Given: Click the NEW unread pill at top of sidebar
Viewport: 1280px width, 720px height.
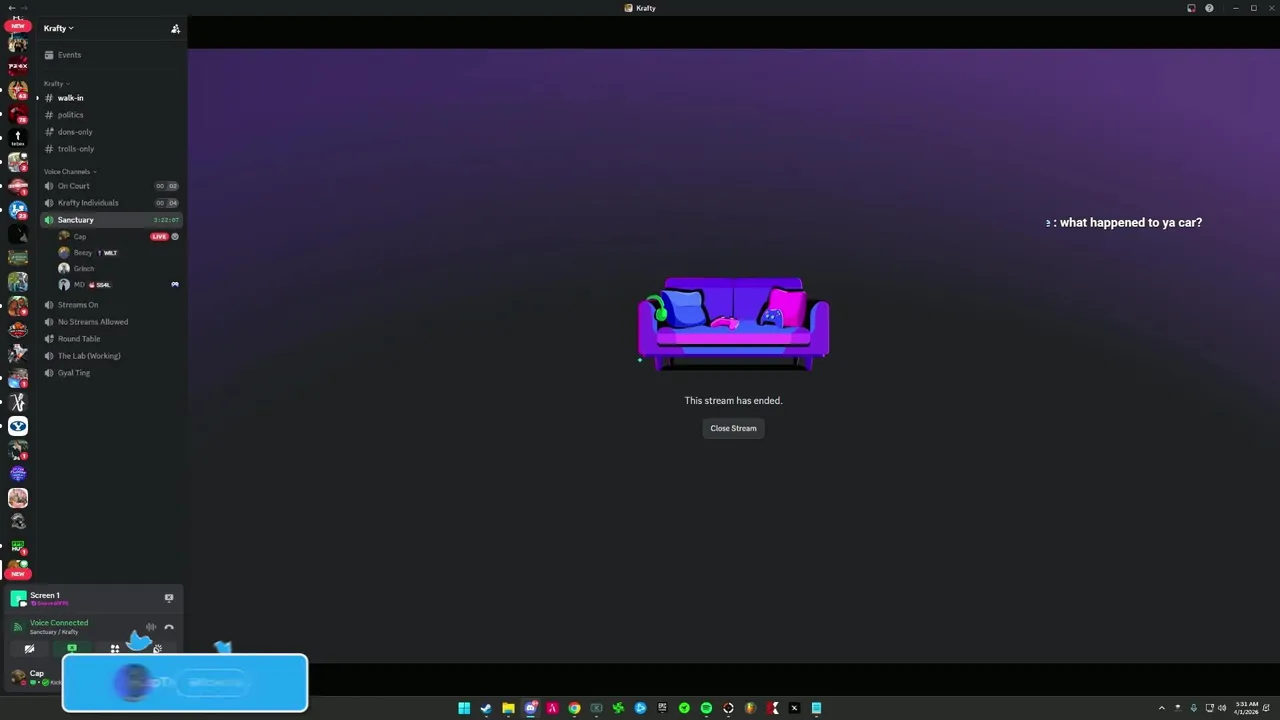Looking at the screenshot, I should point(18,25).
